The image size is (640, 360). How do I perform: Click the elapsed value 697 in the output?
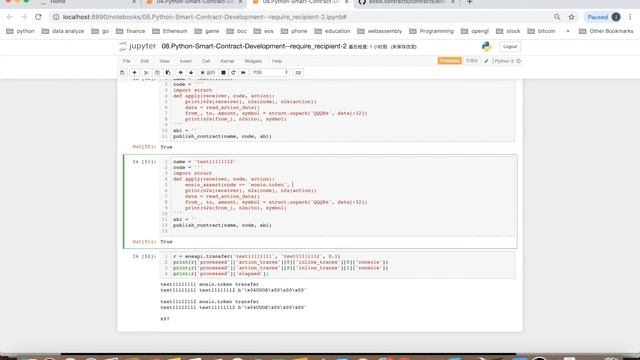(164, 319)
